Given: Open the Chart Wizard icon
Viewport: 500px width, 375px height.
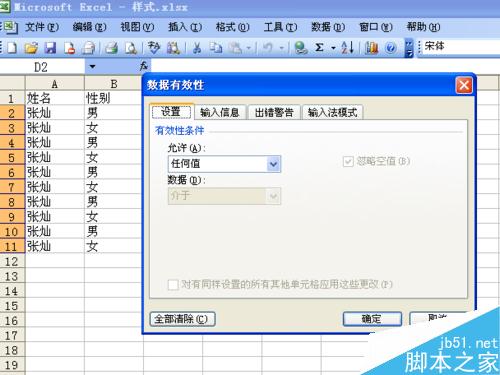Looking at the screenshot, I should 372,48.
